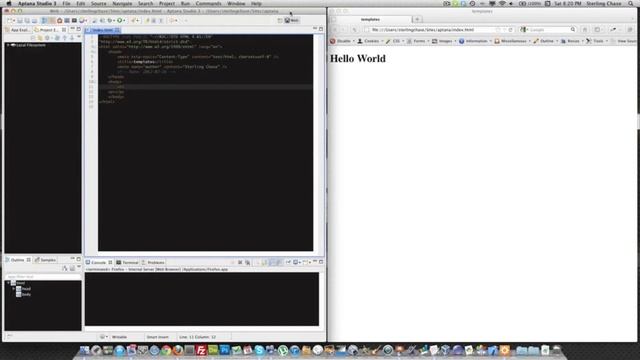Switch to the App Explorer tab
The height and width of the screenshot is (360, 640).
pyautogui.click(x=18, y=30)
